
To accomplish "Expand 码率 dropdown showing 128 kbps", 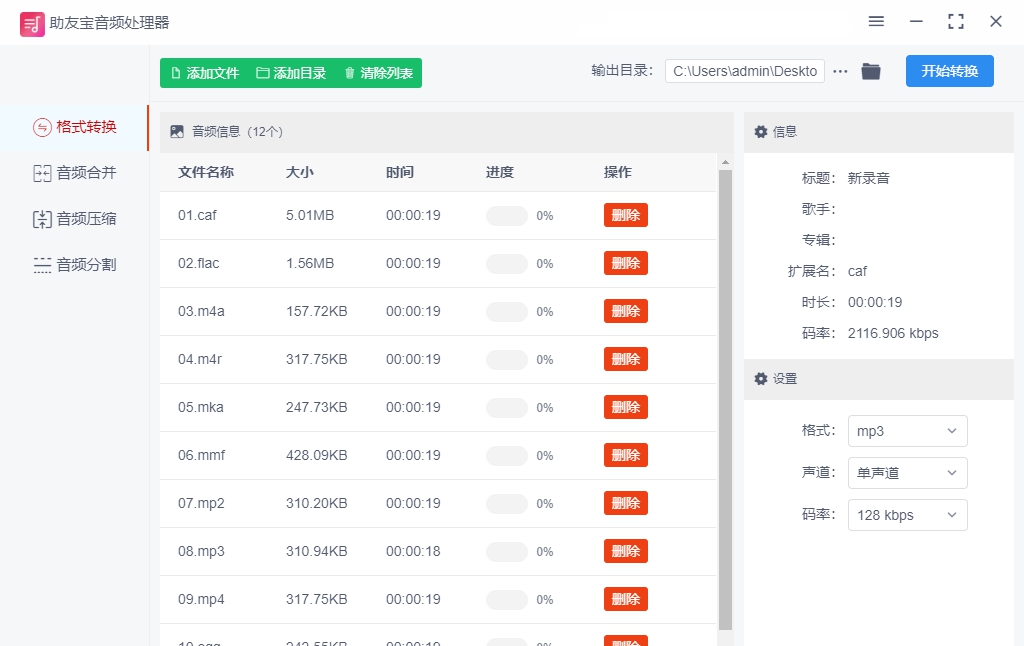I will click(907, 515).
